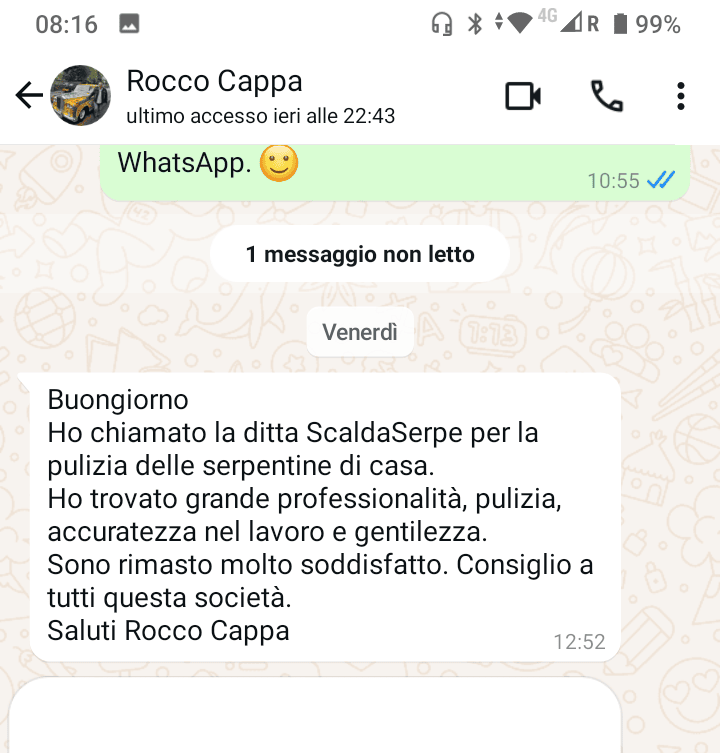The image size is (720, 753).
Task: Tap the 10:55 timestamp on sent message
Action: 613,181
